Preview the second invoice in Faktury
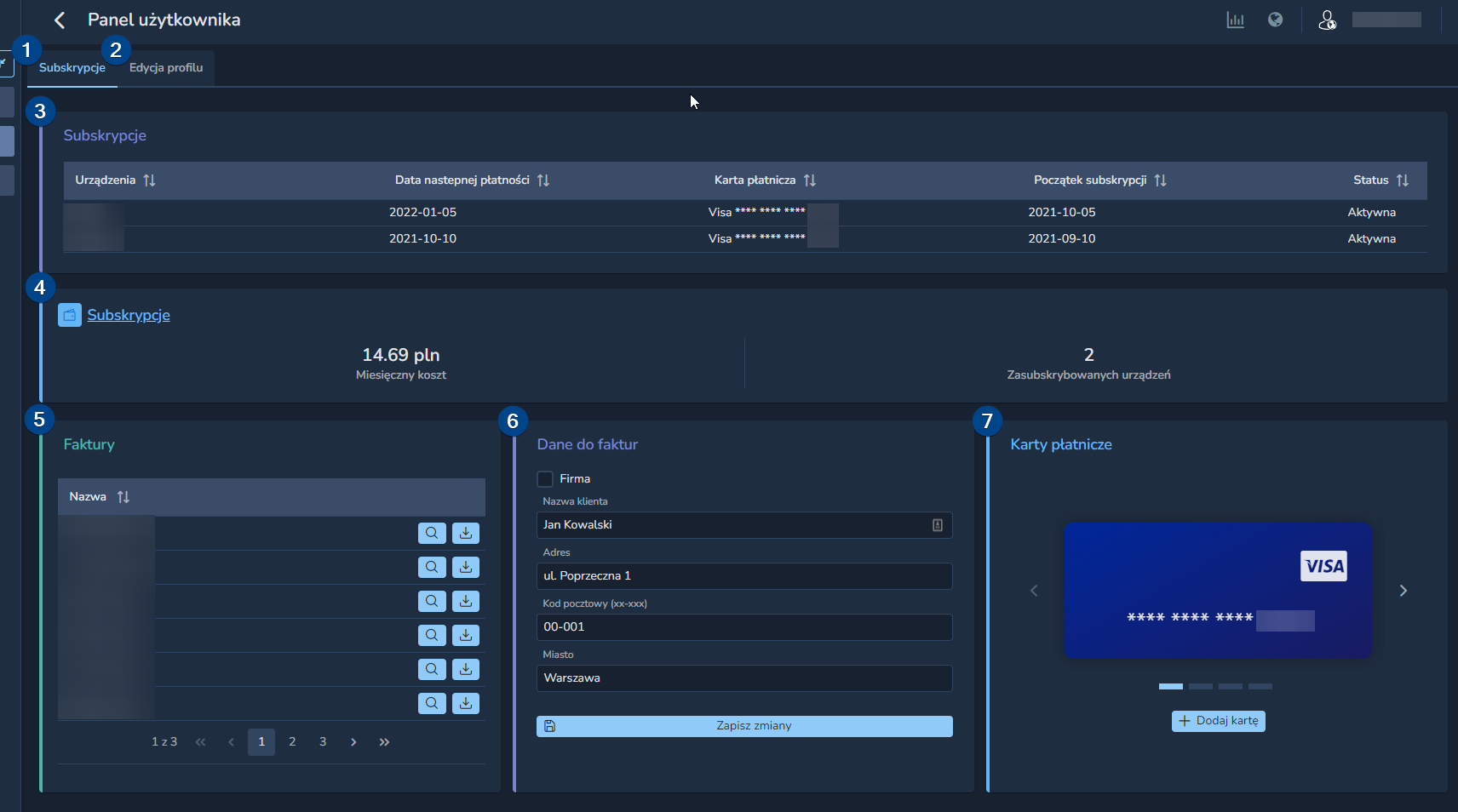This screenshot has width=1458, height=812. tap(432, 568)
